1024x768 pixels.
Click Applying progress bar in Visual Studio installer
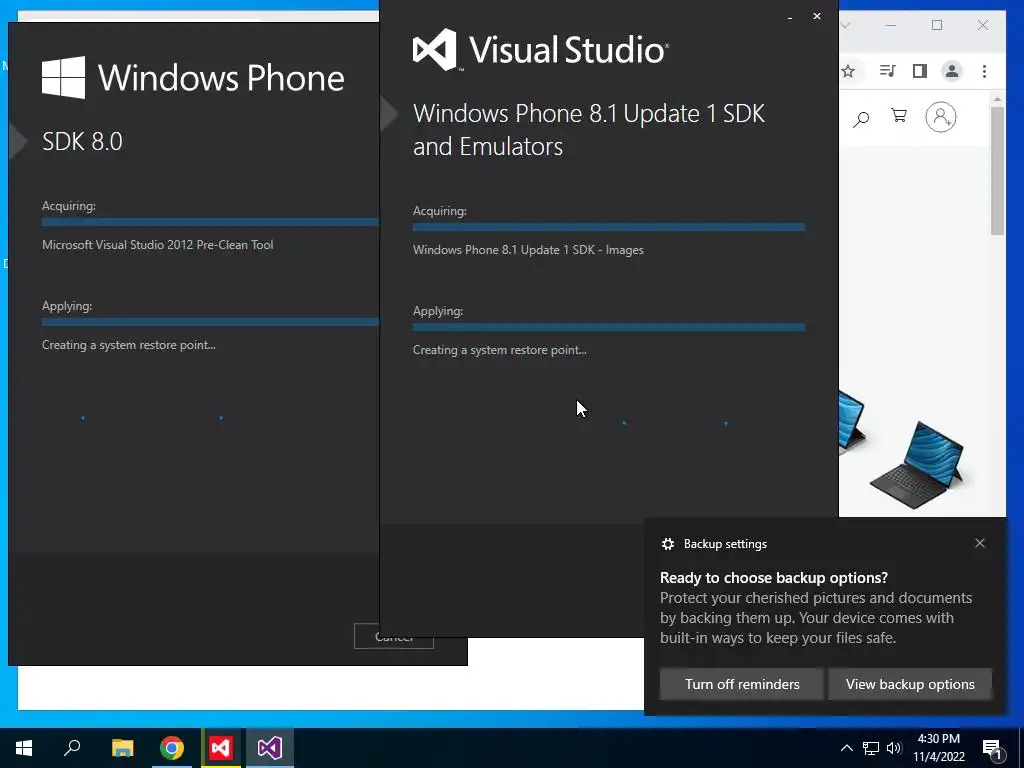click(x=609, y=327)
